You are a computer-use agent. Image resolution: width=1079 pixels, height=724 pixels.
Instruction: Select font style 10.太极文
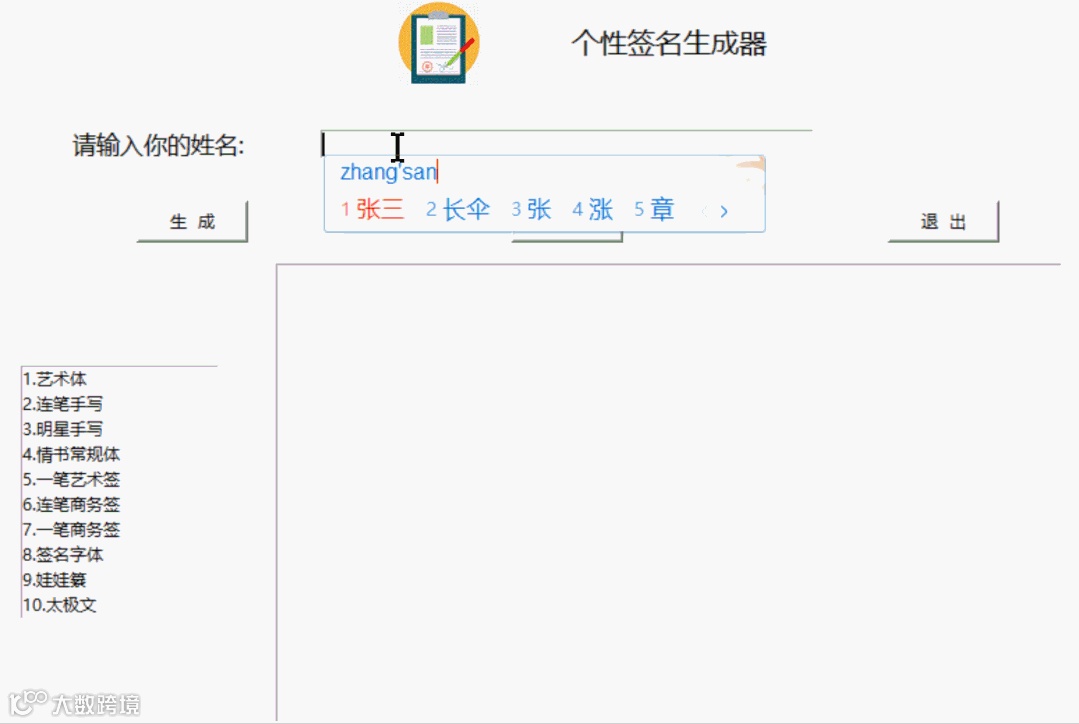[x=60, y=605]
